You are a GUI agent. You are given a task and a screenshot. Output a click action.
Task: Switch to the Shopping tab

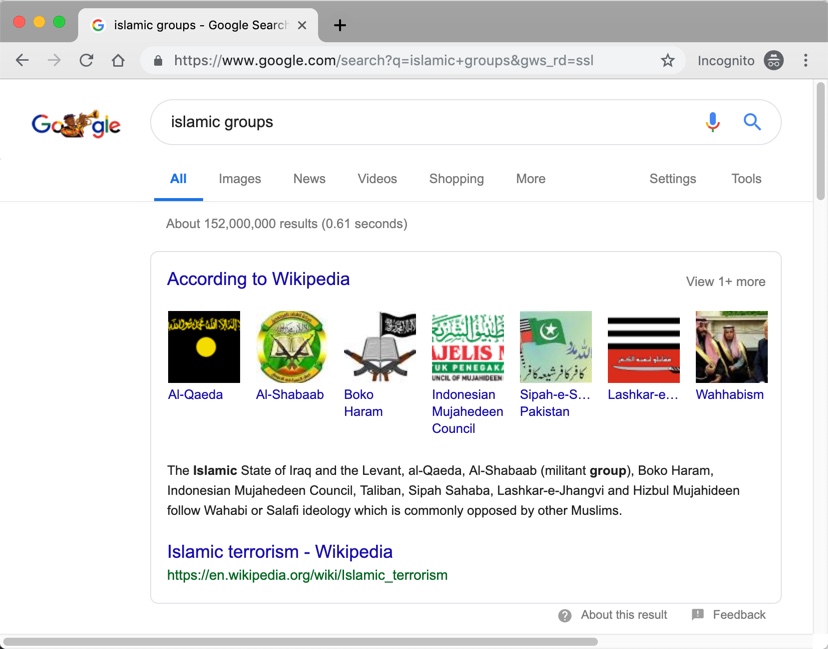pyautogui.click(x=456, y=178)
